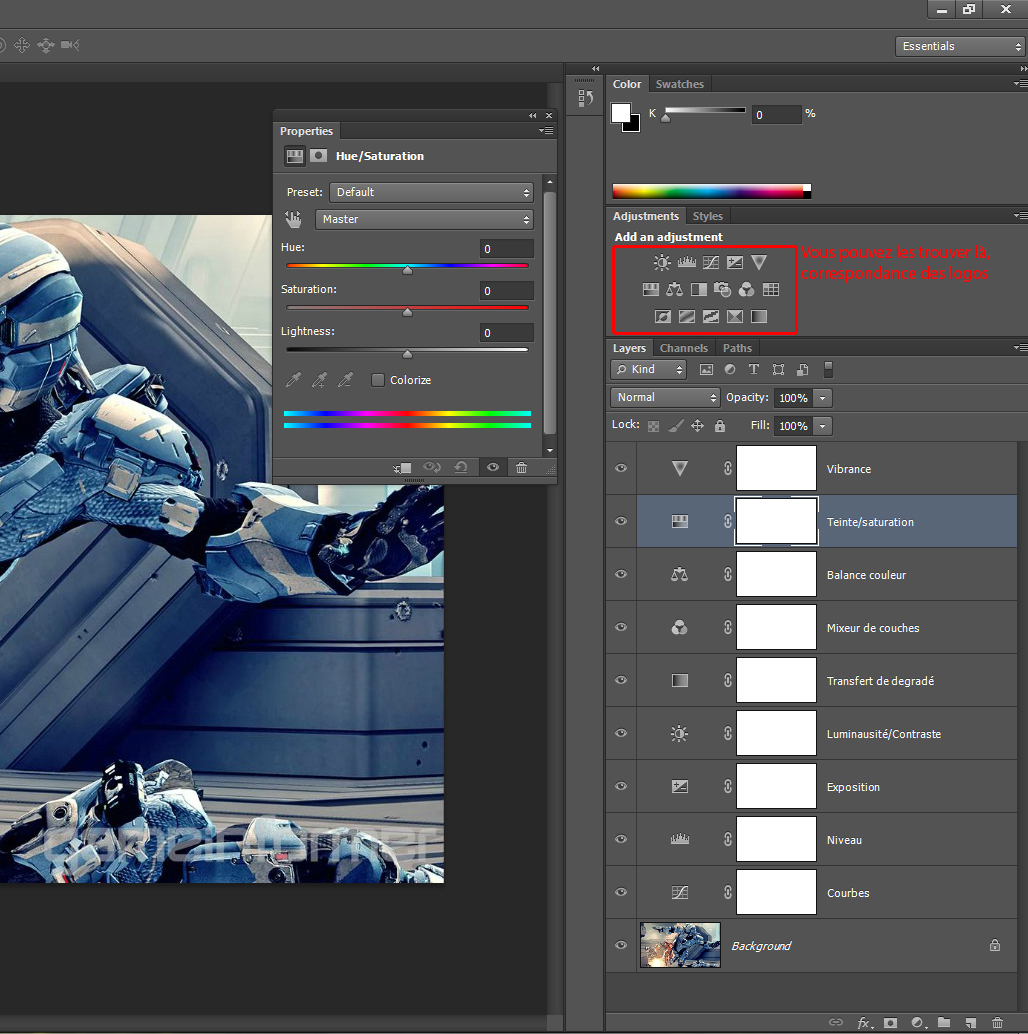The width and height of the screenshot is (1028, 1034).
Task: Add a Levels adjustment from Adjustments panel
Action: (686, 262)
